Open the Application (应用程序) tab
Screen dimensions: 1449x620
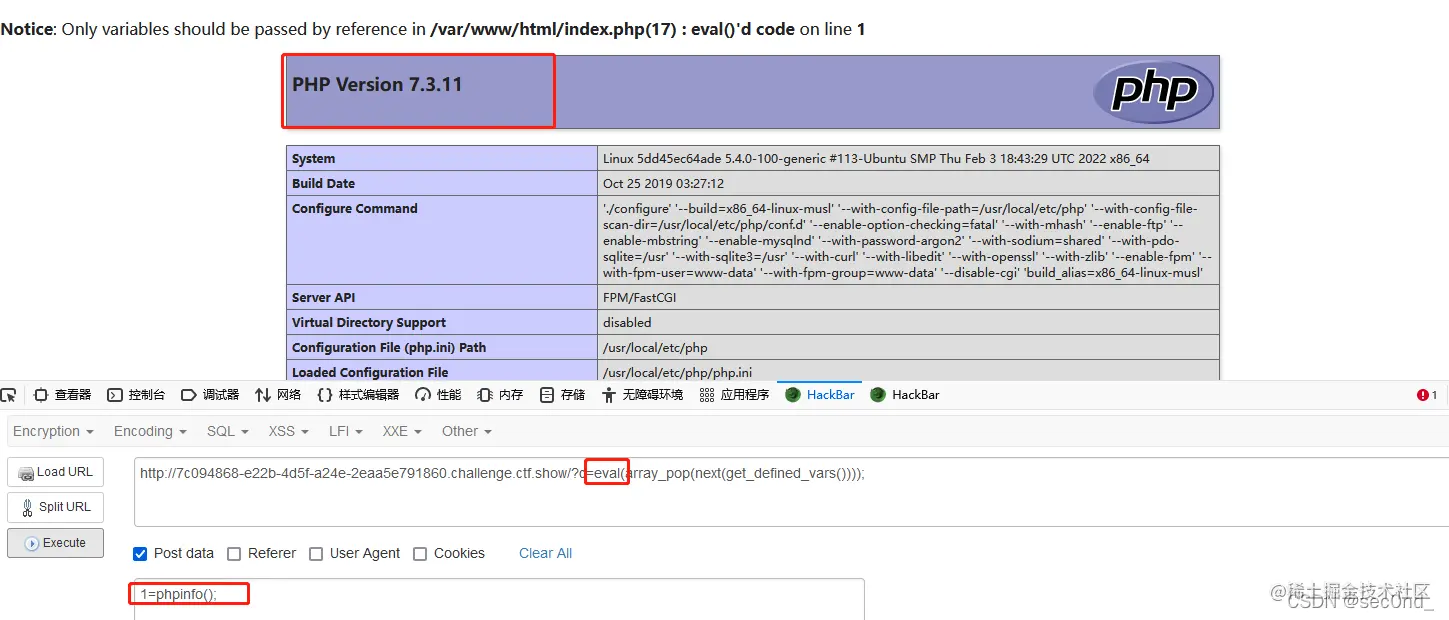tap(734, 395)
